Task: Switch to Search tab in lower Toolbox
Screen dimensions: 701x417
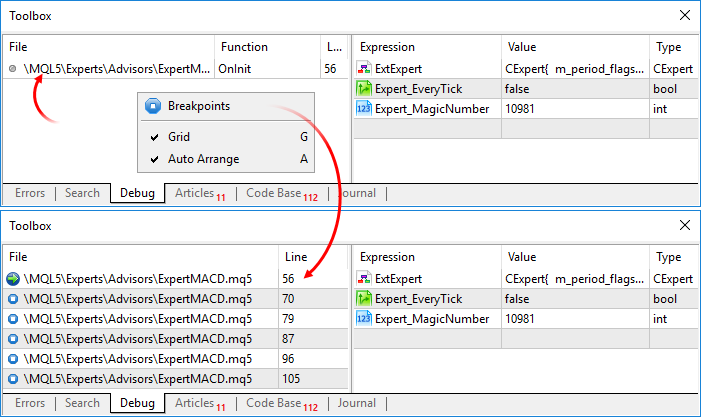Action: pyautogui.click(x=82, y=404)
